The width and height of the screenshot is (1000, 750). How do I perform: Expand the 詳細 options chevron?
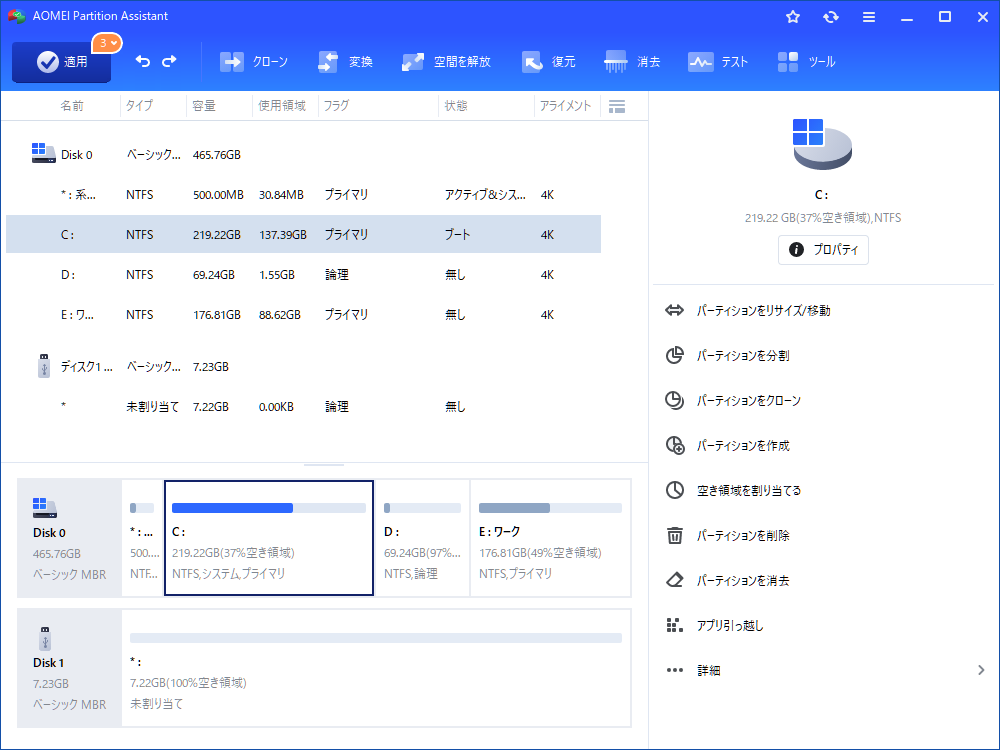[x=981, y=670]
